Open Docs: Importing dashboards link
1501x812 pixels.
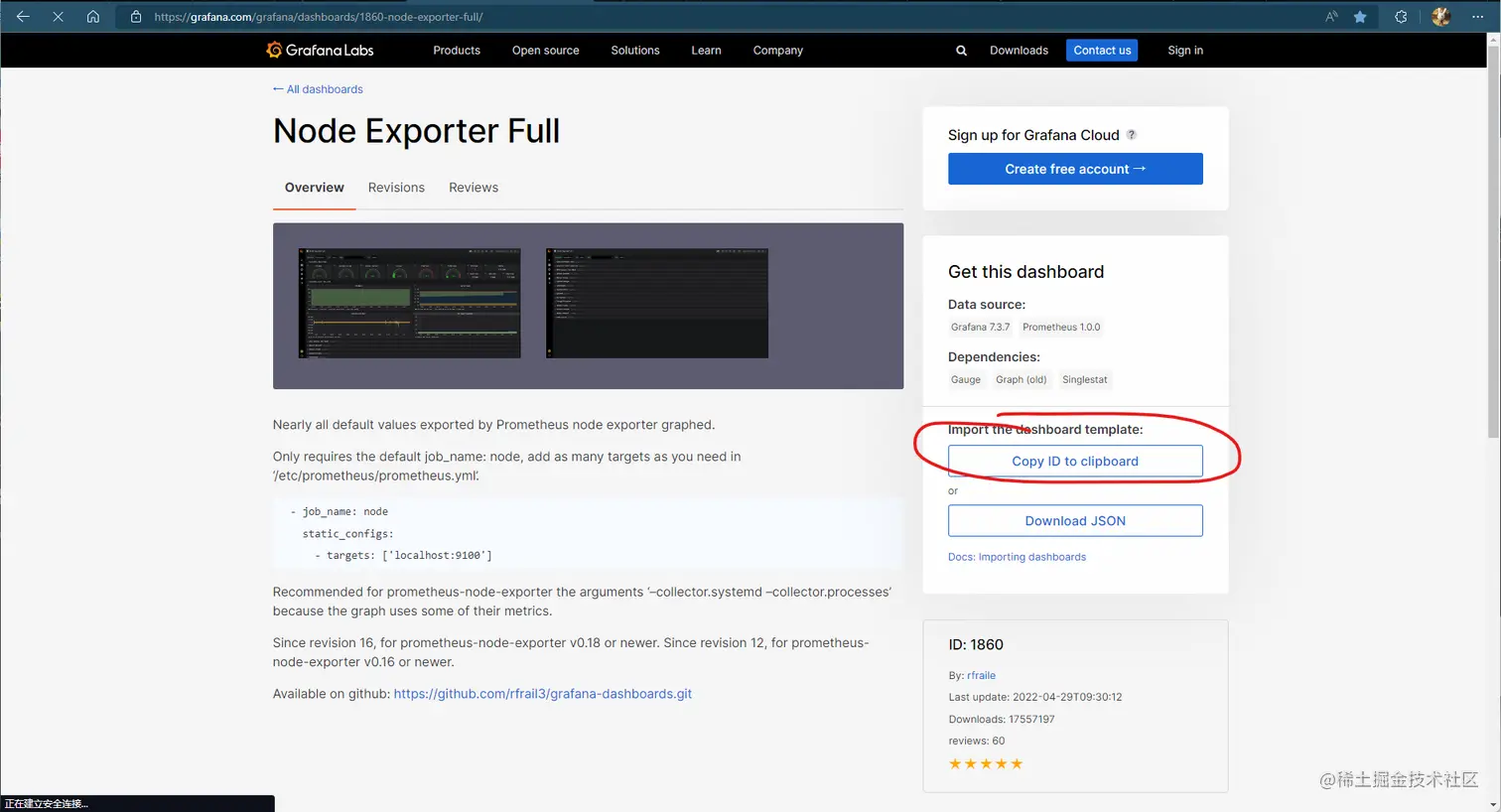pos(1017,557)
